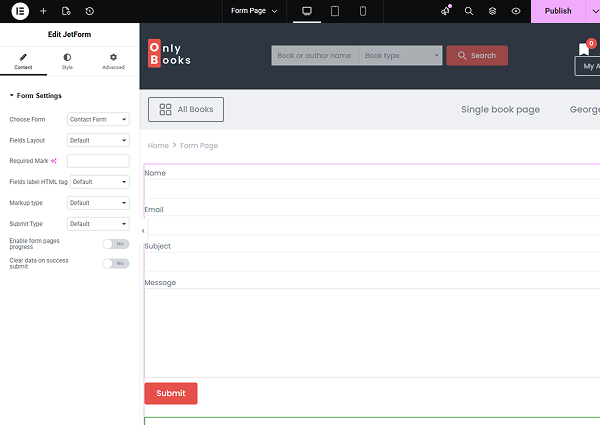This screenshot has height=425, width=600.
Task: Open the Fields Layout dropdown
Action: pyautogui.click(x=98, y=140)
